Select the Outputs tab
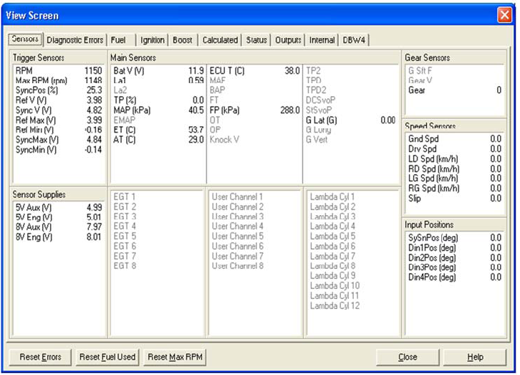Viewport: 520px width, 375px height. pyautogui.click(x=288, y=40)
